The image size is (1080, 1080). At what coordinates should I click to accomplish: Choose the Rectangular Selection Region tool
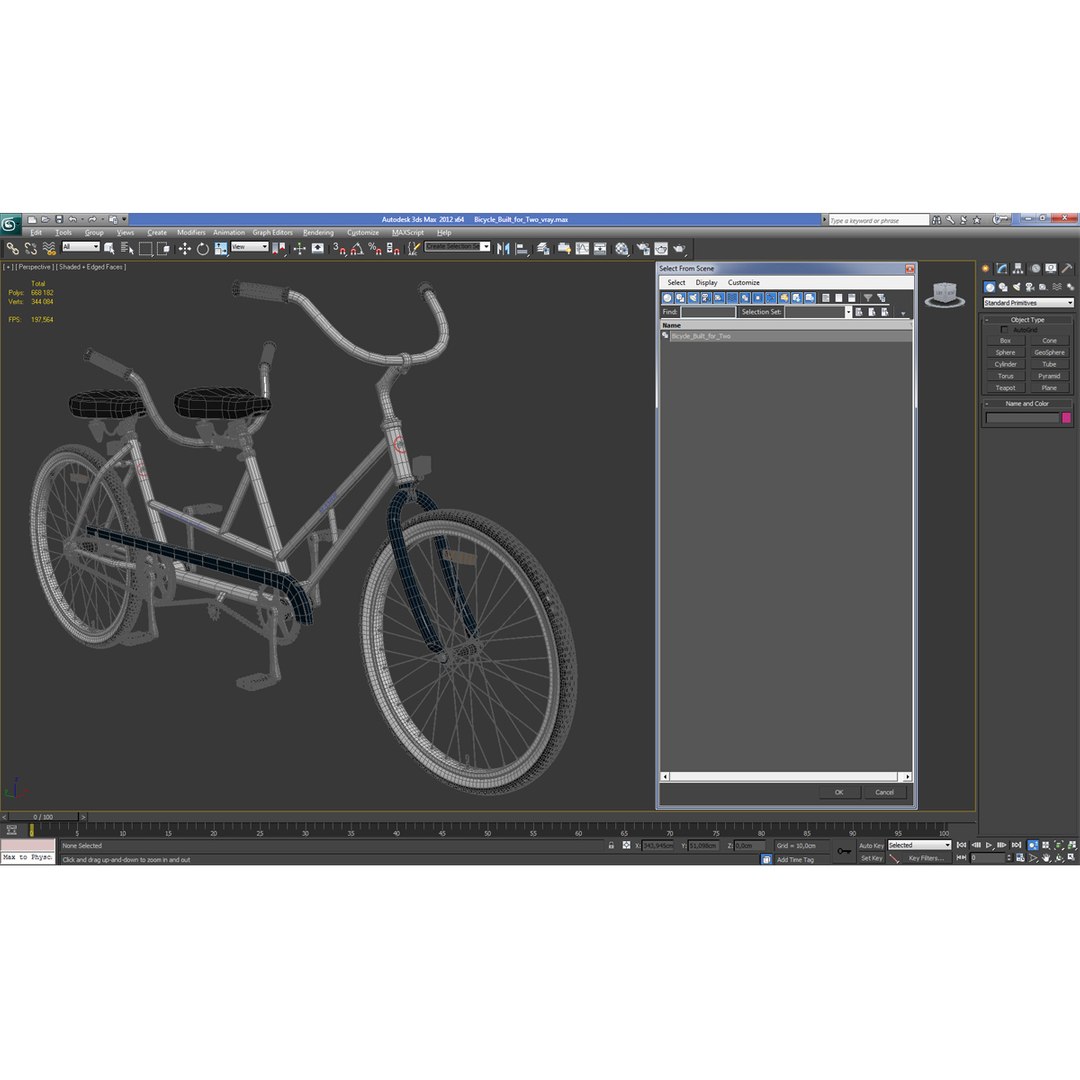pos(145,249)
